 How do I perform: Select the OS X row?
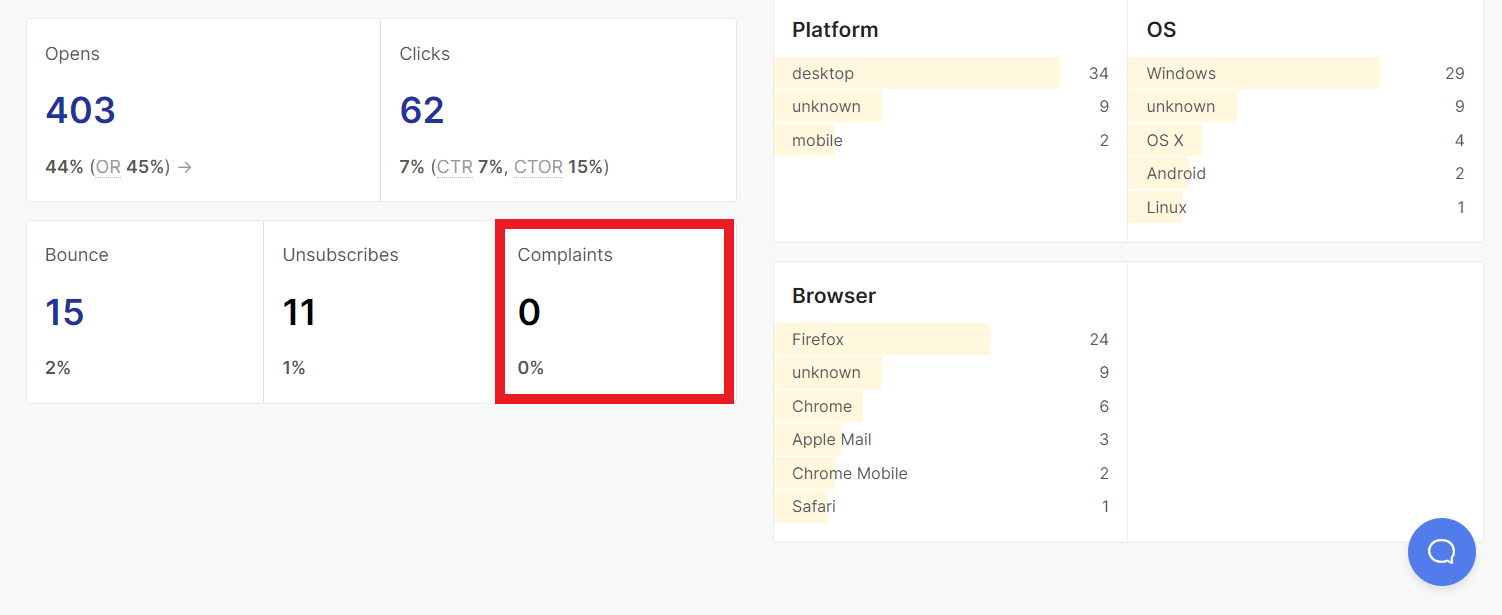pyautogui.click(x=1305, y=140)
